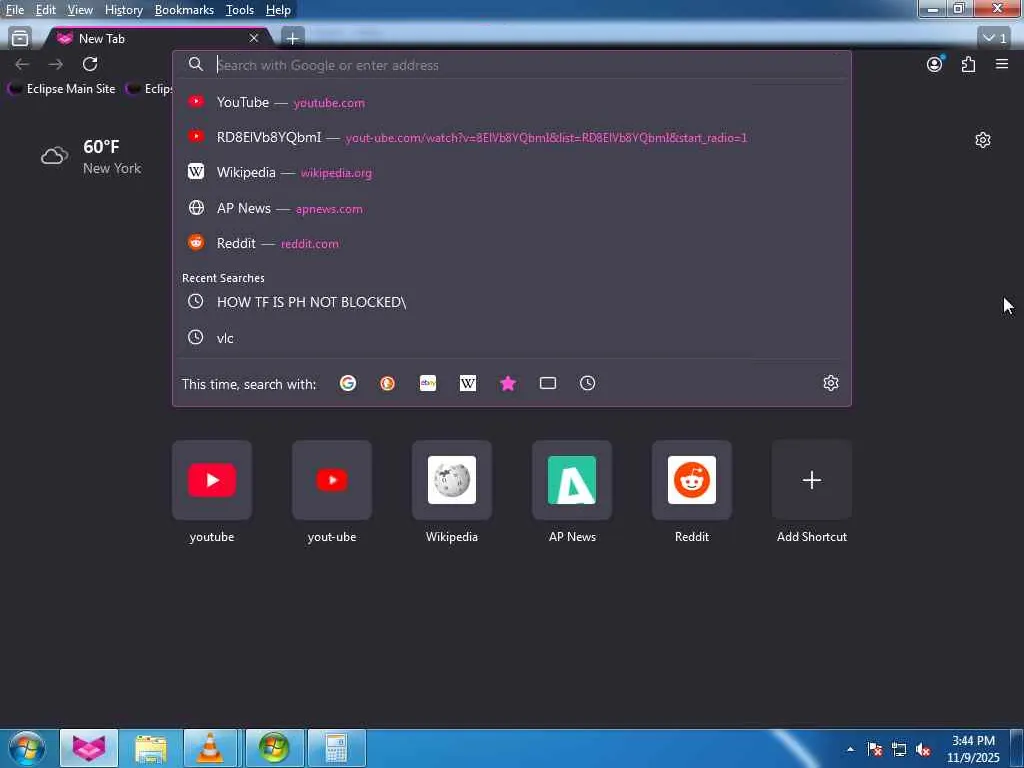1024x768 pixels.
Task: Select YouTube youtube.com suggestion
Action: tap(511, 102)
